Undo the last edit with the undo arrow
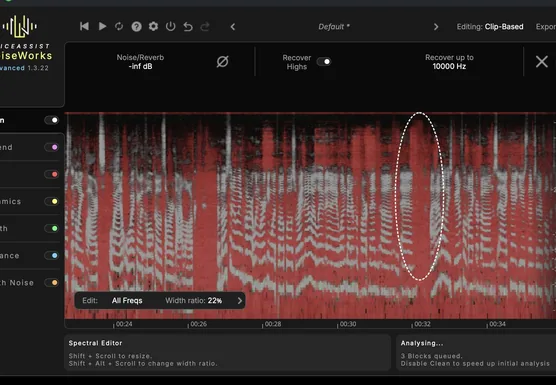The width and height of the screenshot is (556, 385). [x=188, y=27]
